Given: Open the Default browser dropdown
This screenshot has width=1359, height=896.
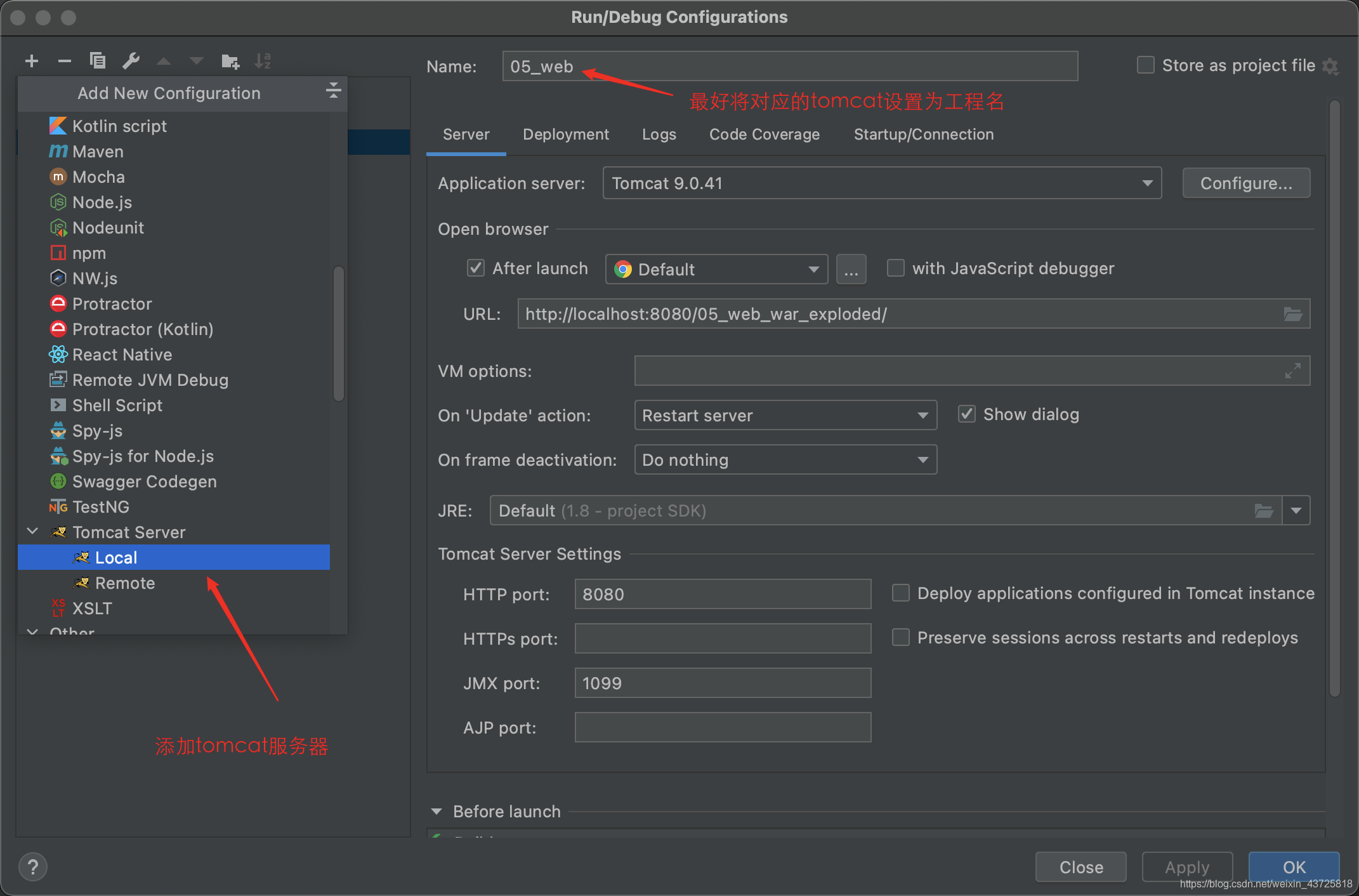Looking at the screenshot, I should click(717, 269).
